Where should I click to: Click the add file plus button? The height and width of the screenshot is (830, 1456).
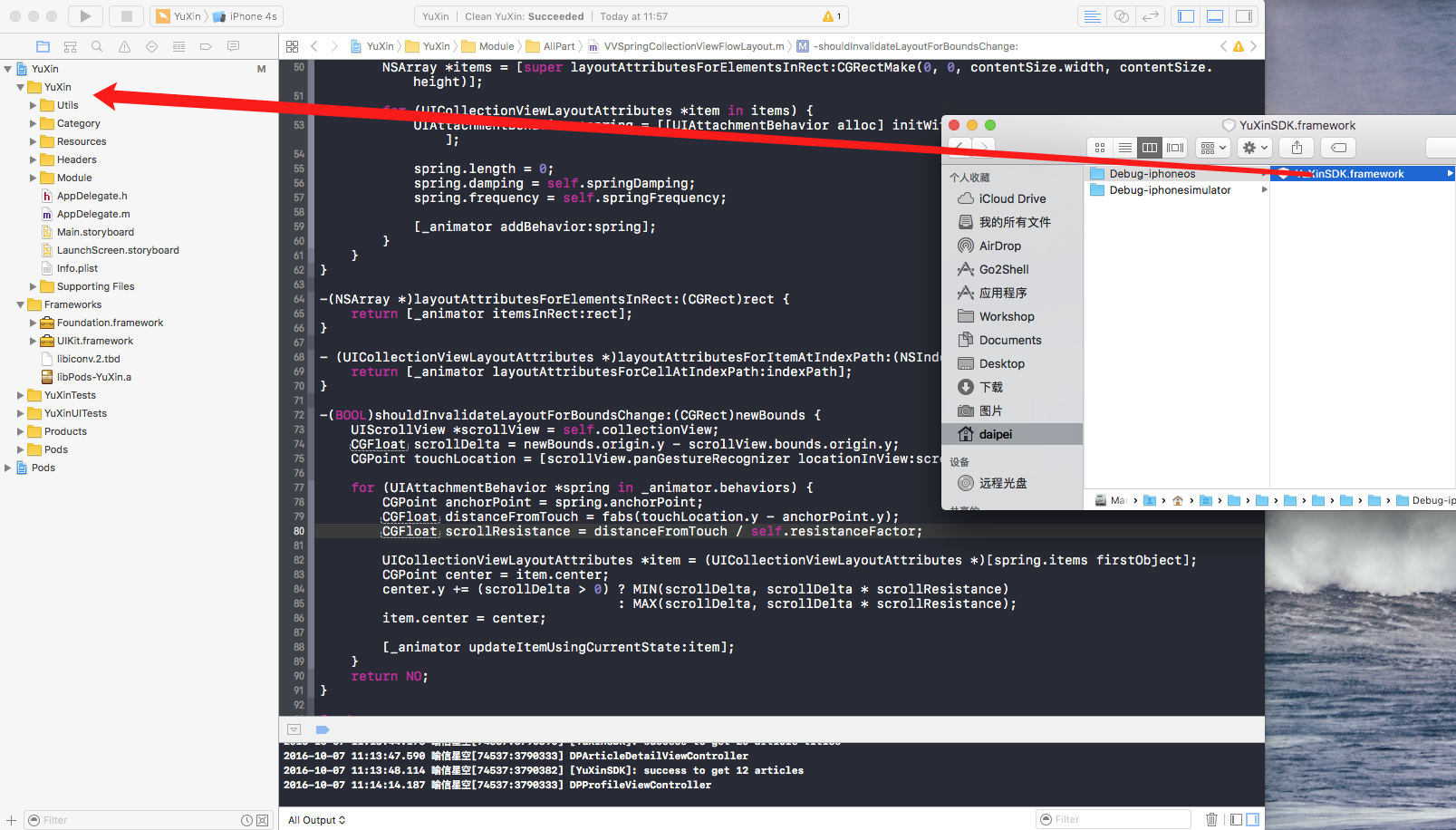point(11,820)
